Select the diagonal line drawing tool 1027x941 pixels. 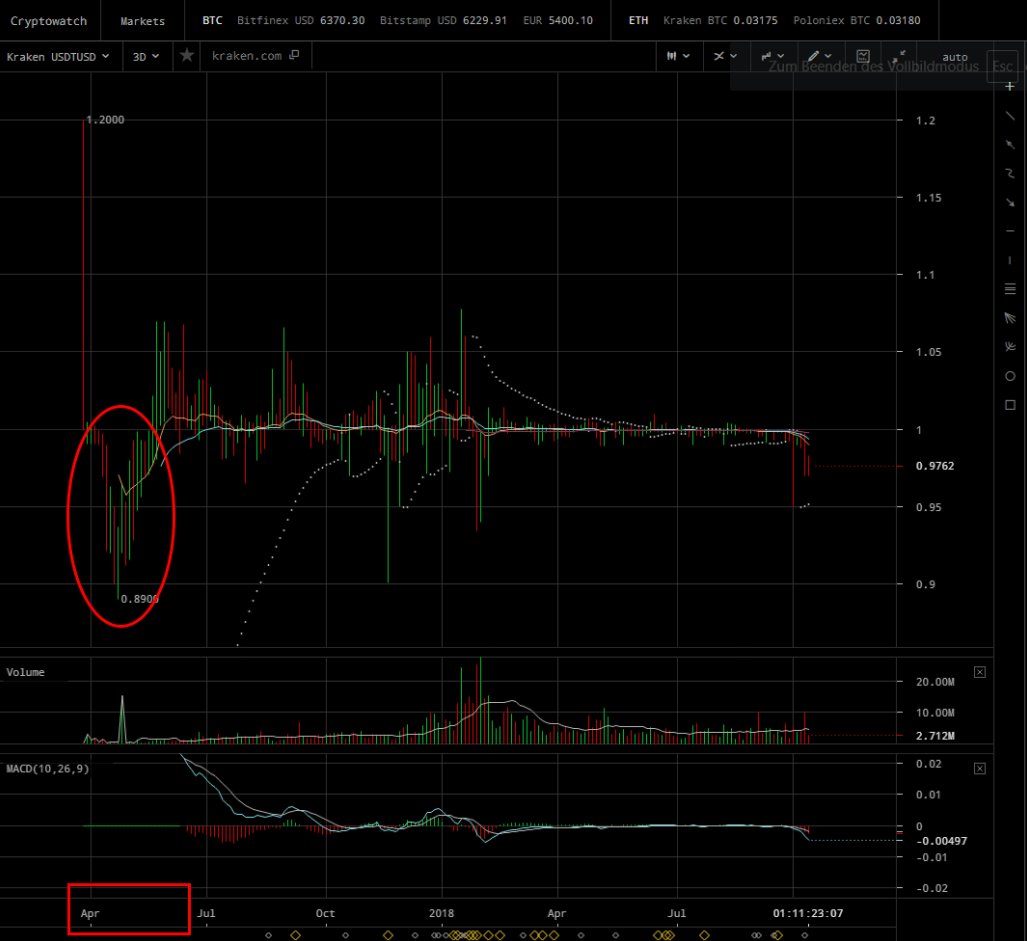(x=1010, y=116)
